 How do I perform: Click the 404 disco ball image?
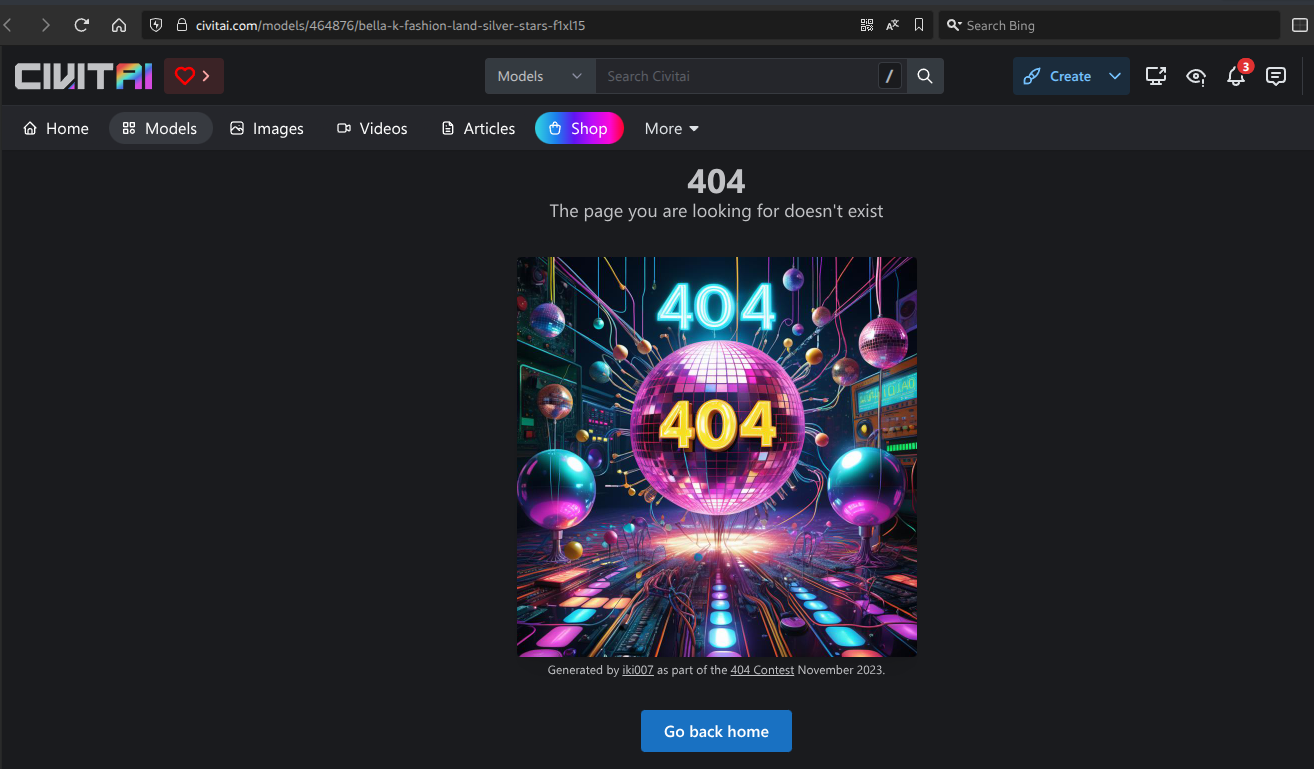pyautogui.click(x=716, y=457)
